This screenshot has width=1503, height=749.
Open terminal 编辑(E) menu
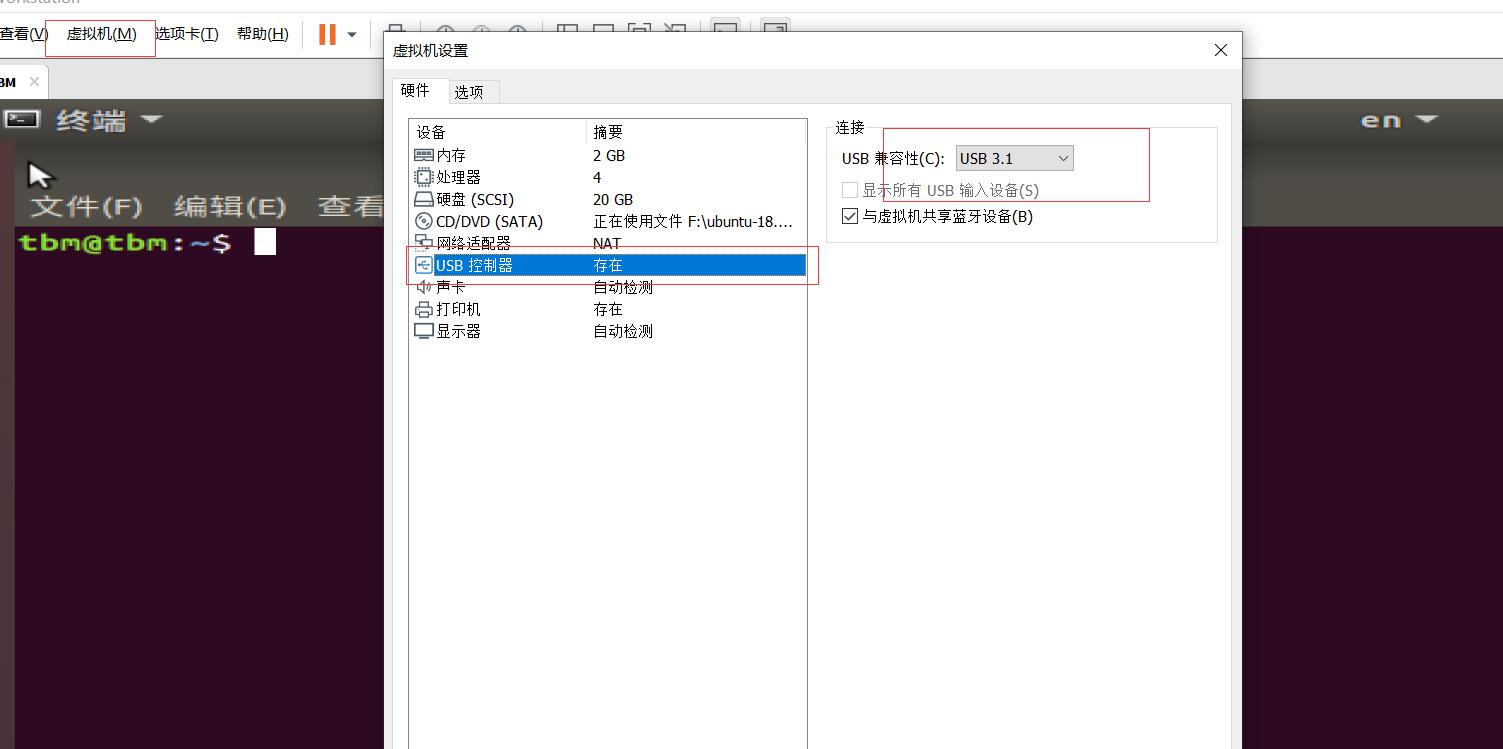point(230,206)
